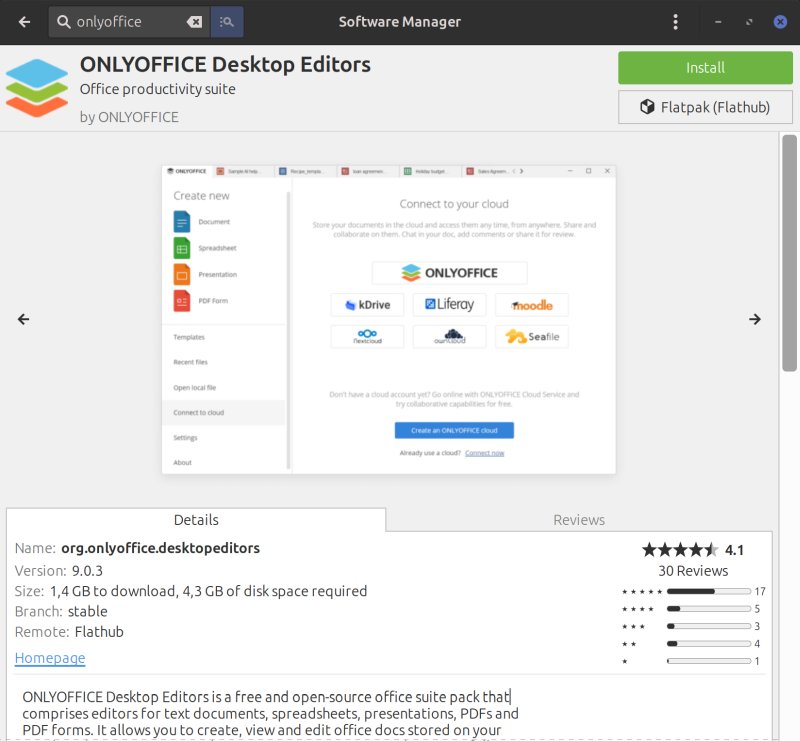The width and height of the screenshot is (800, 741).
Task: Show the previous screenshot
Action: pyautogui.click(x=23, y=319)
